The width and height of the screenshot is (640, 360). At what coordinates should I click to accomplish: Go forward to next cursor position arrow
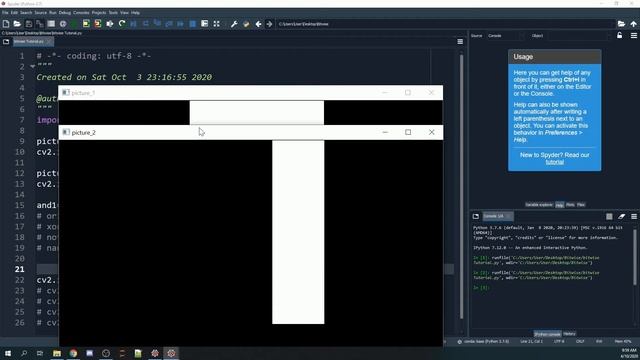pos(269,24)
